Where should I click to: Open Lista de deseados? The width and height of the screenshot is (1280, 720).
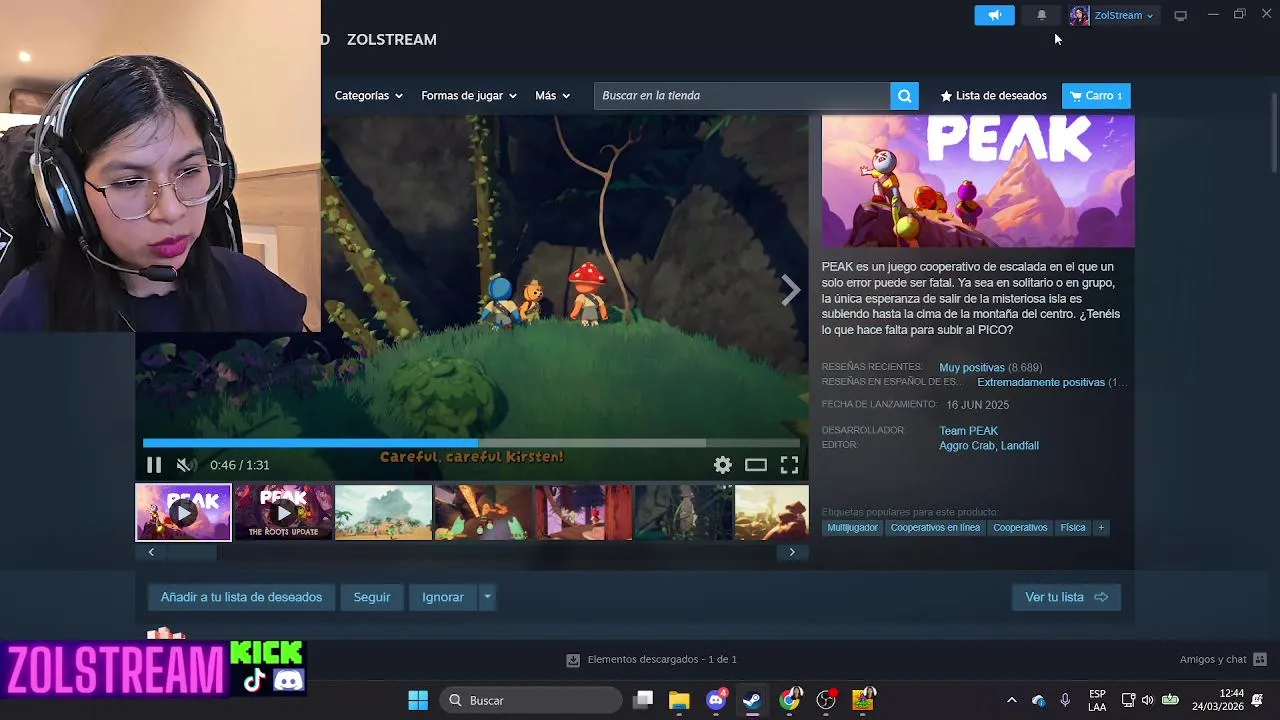[x=993, y=95]
